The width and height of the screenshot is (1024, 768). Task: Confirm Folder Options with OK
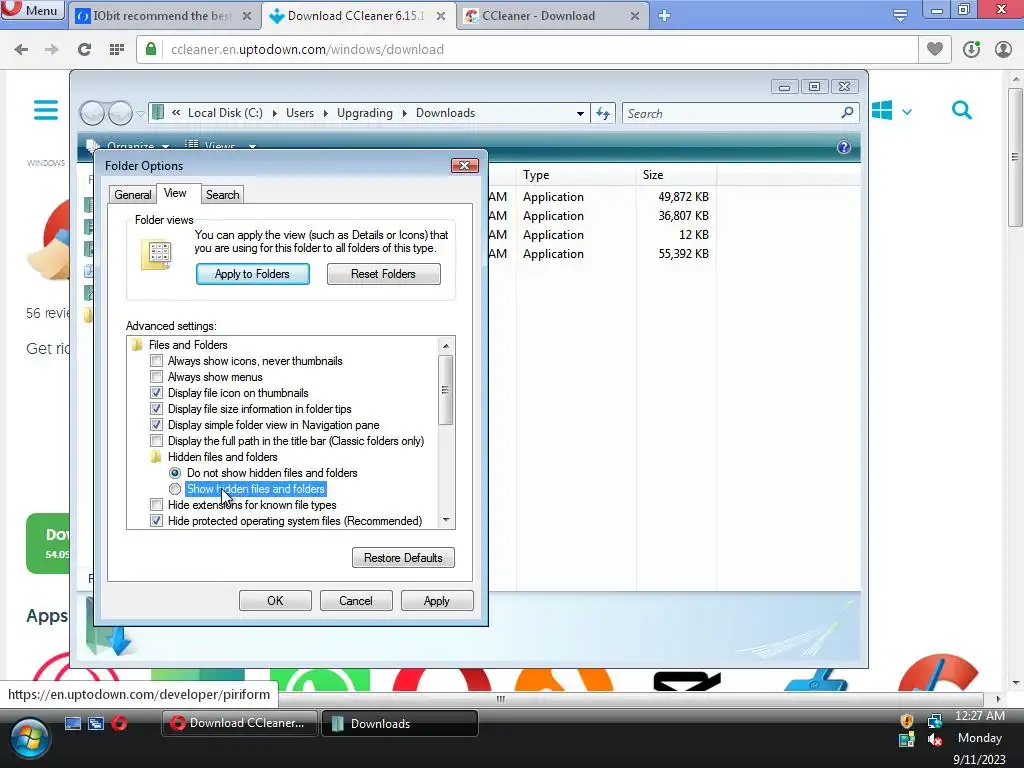(275, 601)
